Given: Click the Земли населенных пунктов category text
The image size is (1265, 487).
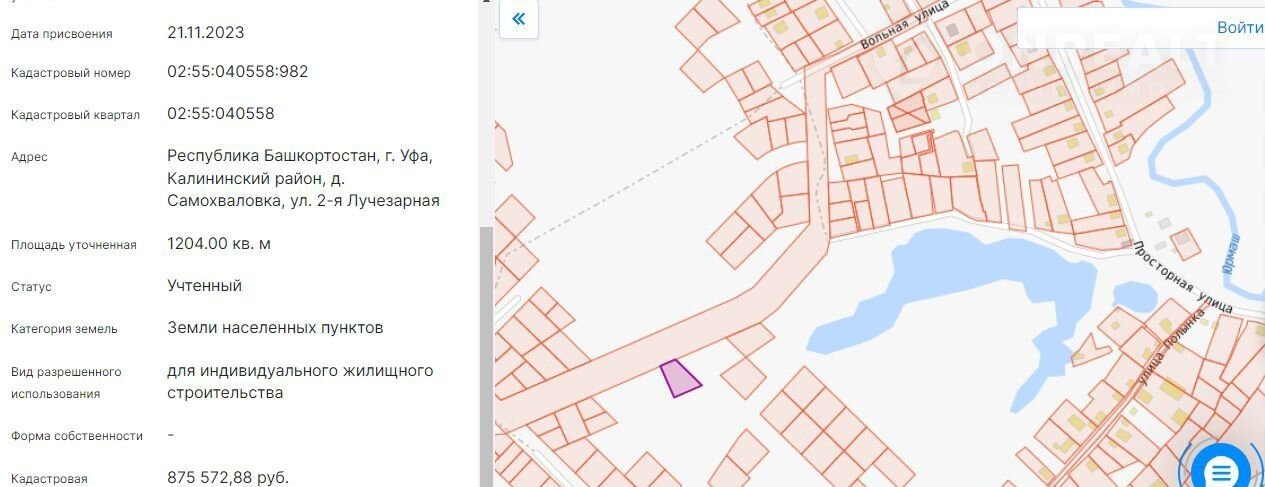Looking at the screenshot, I should 275,328.
